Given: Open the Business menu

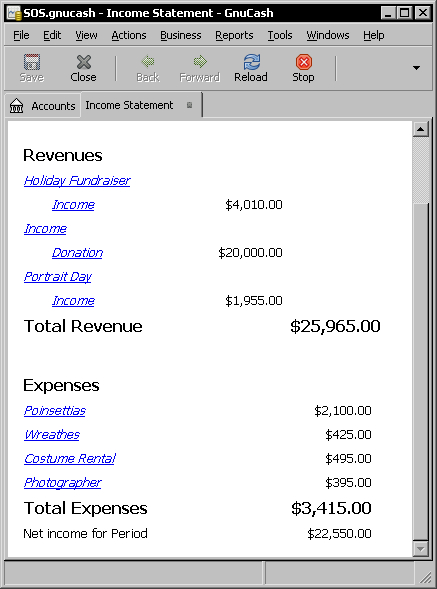Looking at the screenshot, I should point(181,35).
